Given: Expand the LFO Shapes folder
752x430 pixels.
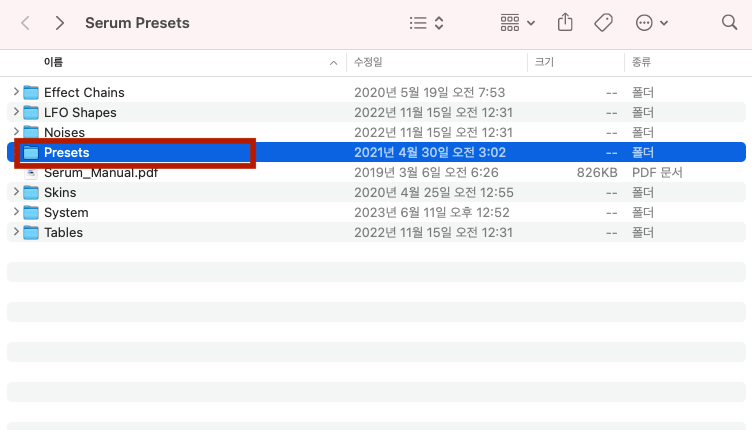Looking at the screenshot, I should point(16,112).
